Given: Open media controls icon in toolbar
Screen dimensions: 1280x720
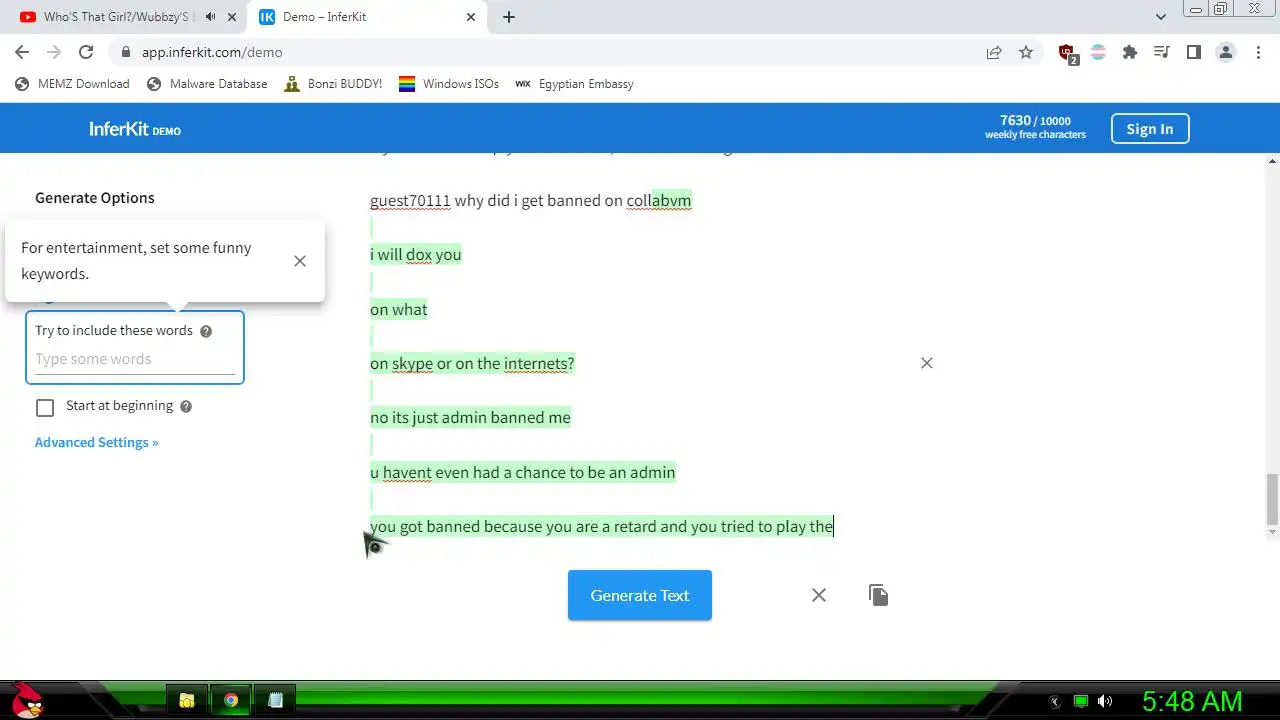Looking at the screenshot, I should pos(1161,52).
